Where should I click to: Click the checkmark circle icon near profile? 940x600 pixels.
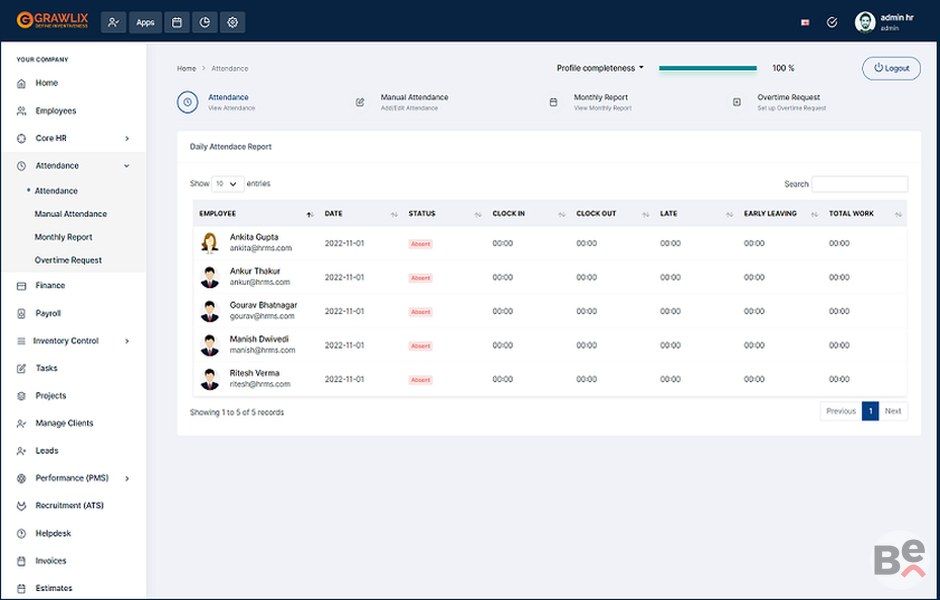tap(831, 23)
